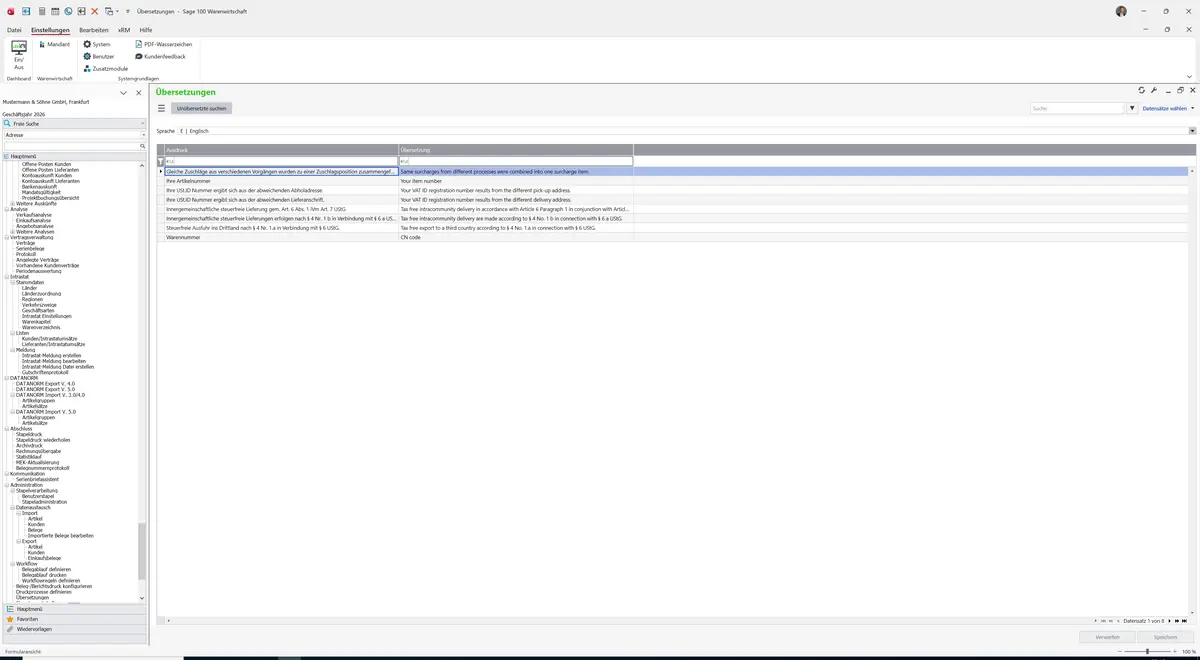Open PDF-Wasserzeichen option
Viewport: 1200px width, 660px height.
[x=163, y=44]
